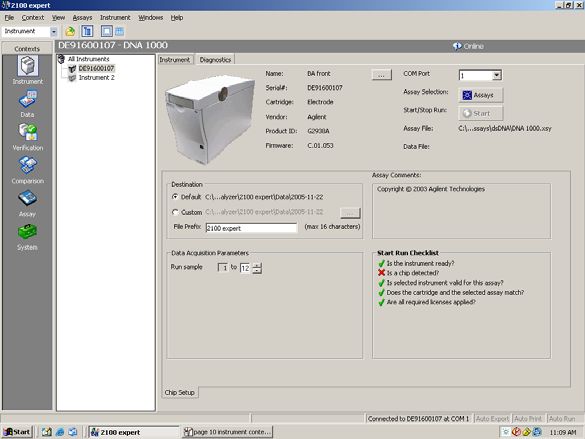Image resolution: width=585 pixels, height=439 pixels.
Task: Select the Default destination radio button
Action: point(175,197)
